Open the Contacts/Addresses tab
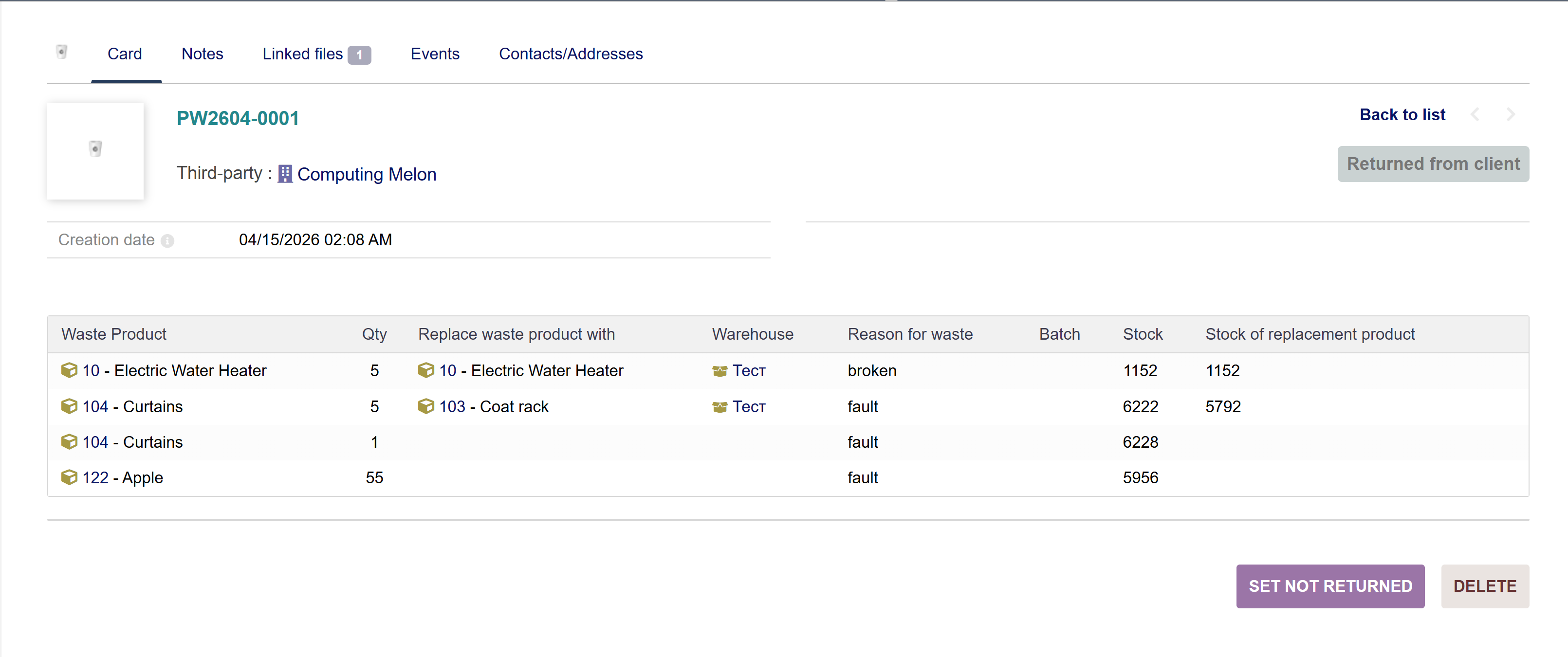The image size is (1568, 657). [571, 54]
